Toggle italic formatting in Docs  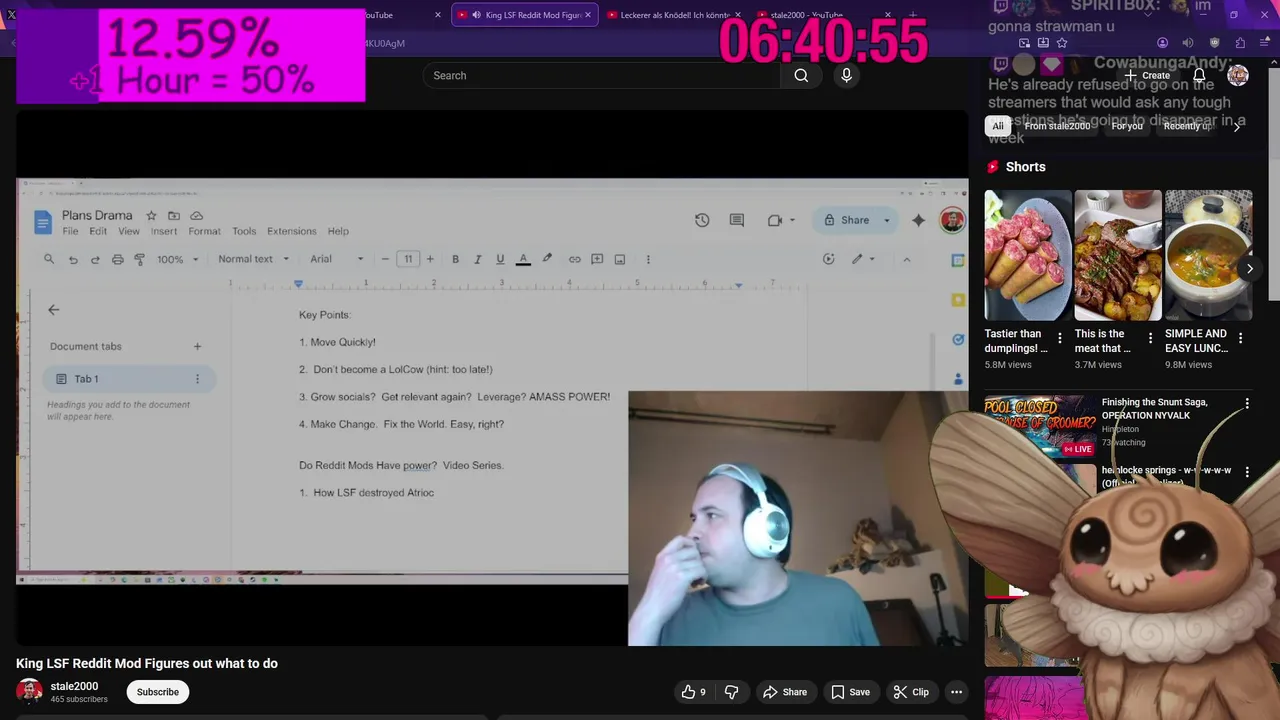478,259
